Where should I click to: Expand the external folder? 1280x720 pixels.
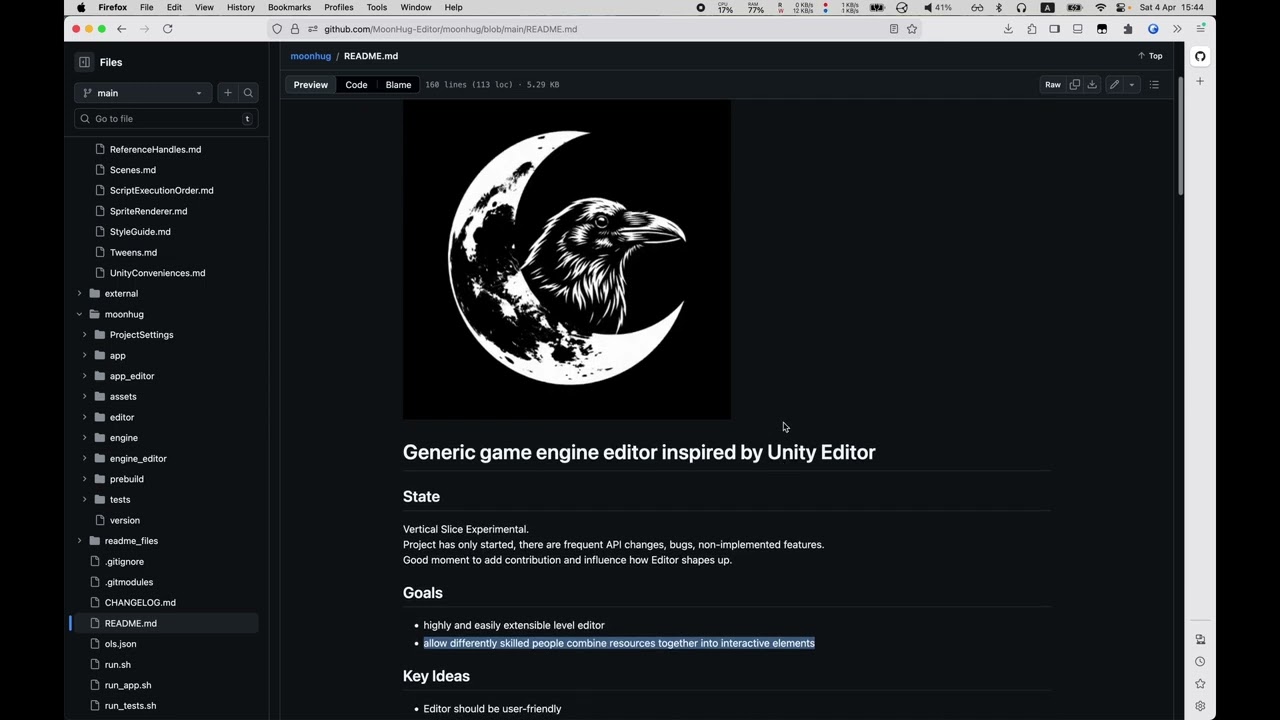79,294
